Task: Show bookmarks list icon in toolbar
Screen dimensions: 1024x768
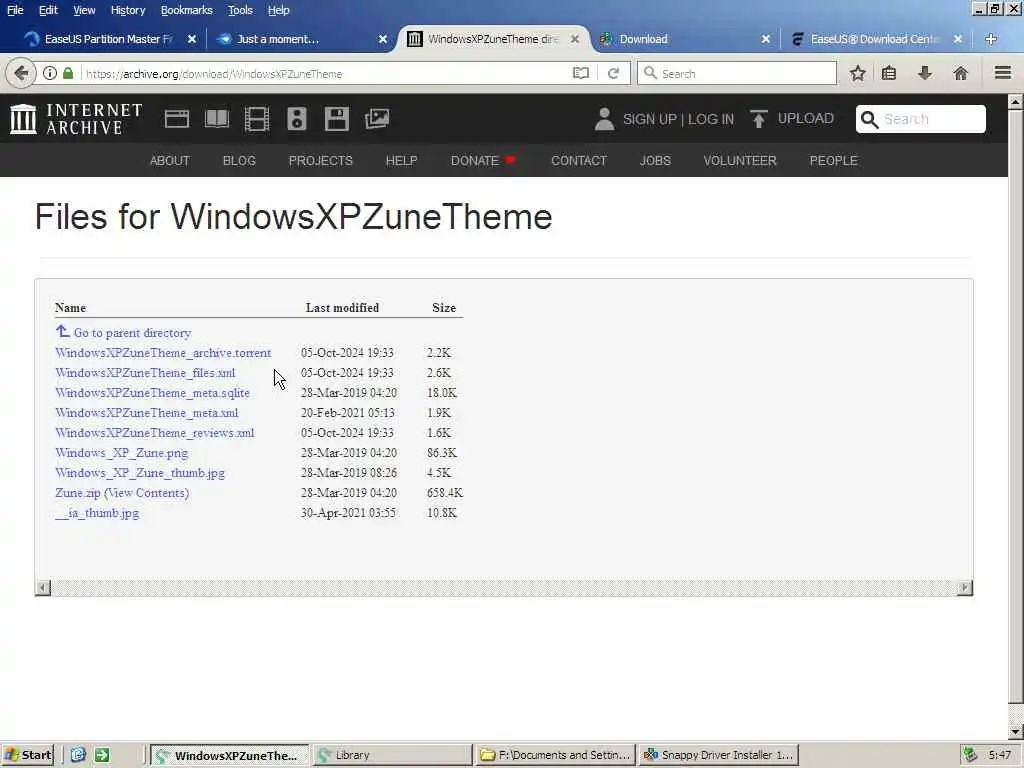Action: coord(889,73)
